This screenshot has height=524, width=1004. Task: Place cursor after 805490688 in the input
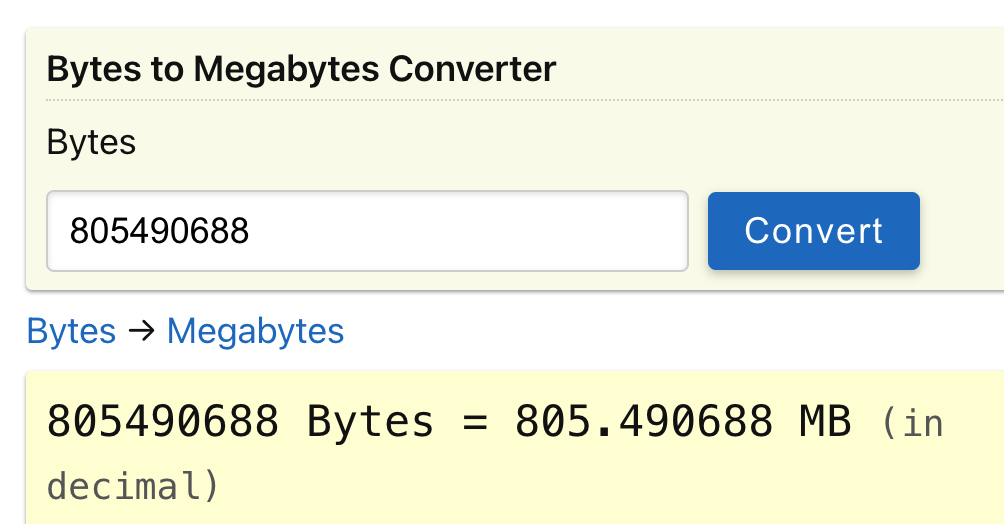click(x=250, y=231)
